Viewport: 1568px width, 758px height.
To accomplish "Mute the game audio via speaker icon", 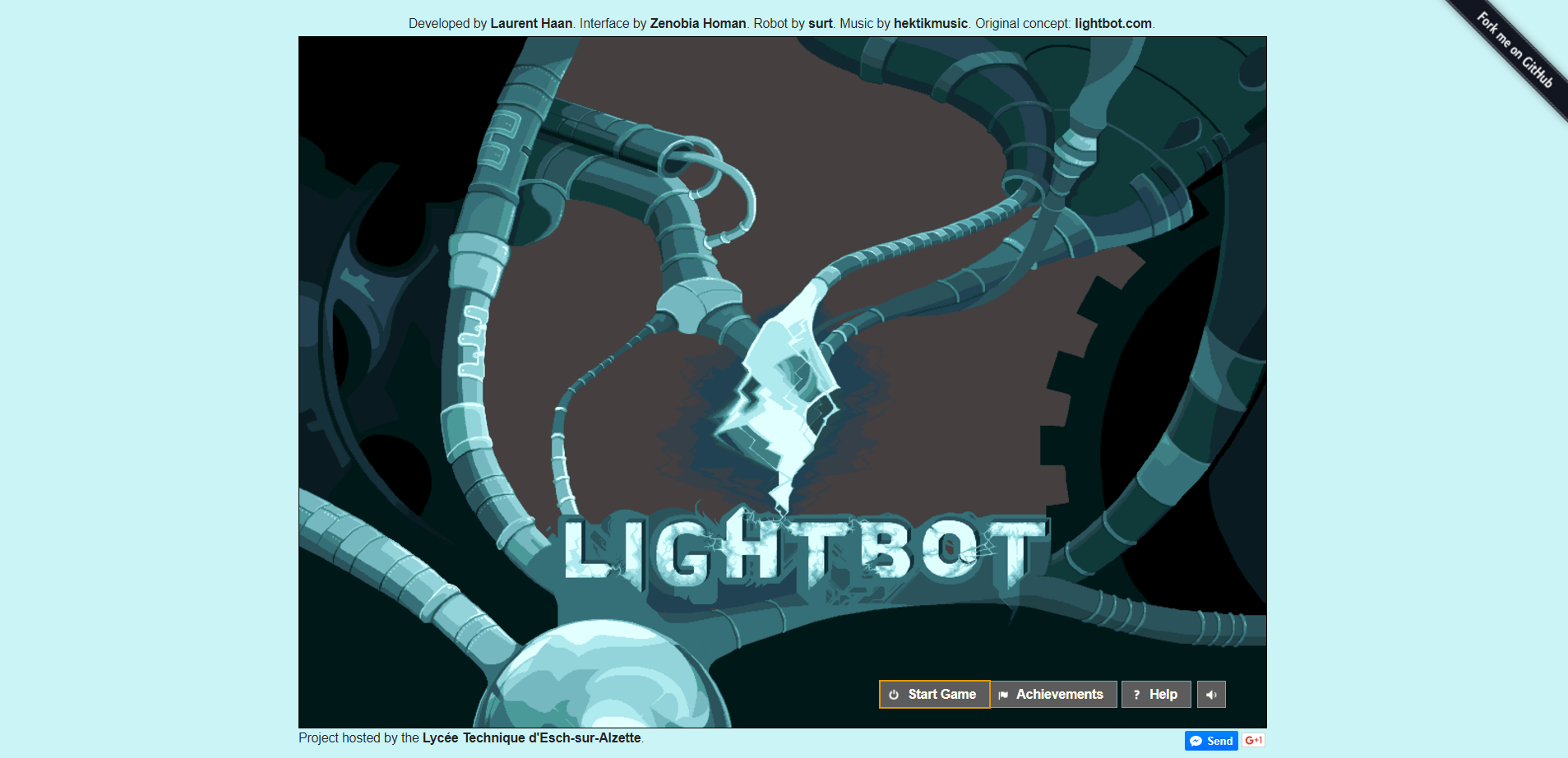I will (1210, 693).
